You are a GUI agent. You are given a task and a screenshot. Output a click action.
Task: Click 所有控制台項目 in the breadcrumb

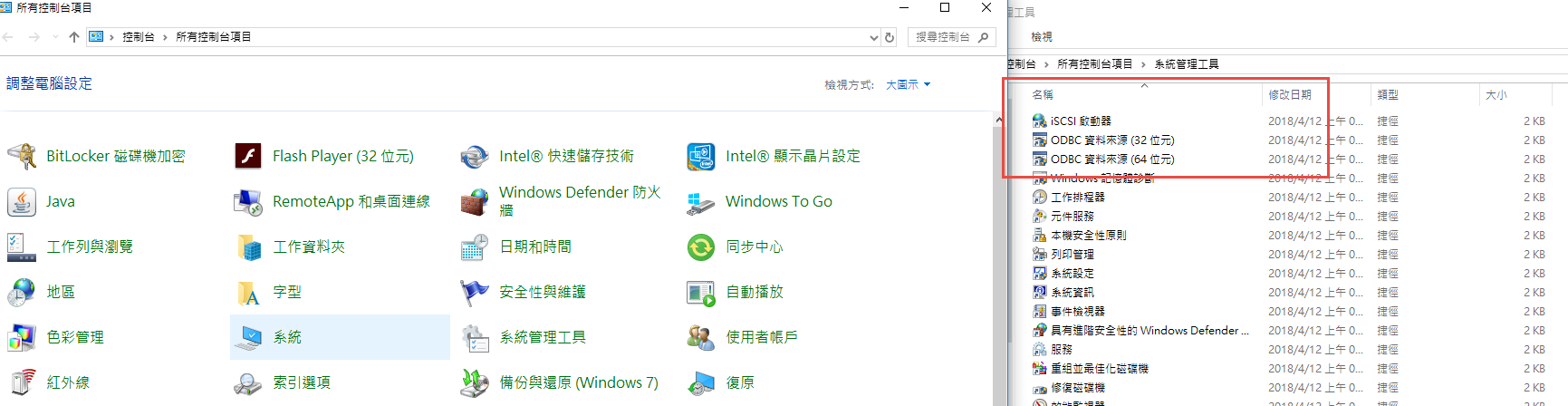tap(213, 37)
